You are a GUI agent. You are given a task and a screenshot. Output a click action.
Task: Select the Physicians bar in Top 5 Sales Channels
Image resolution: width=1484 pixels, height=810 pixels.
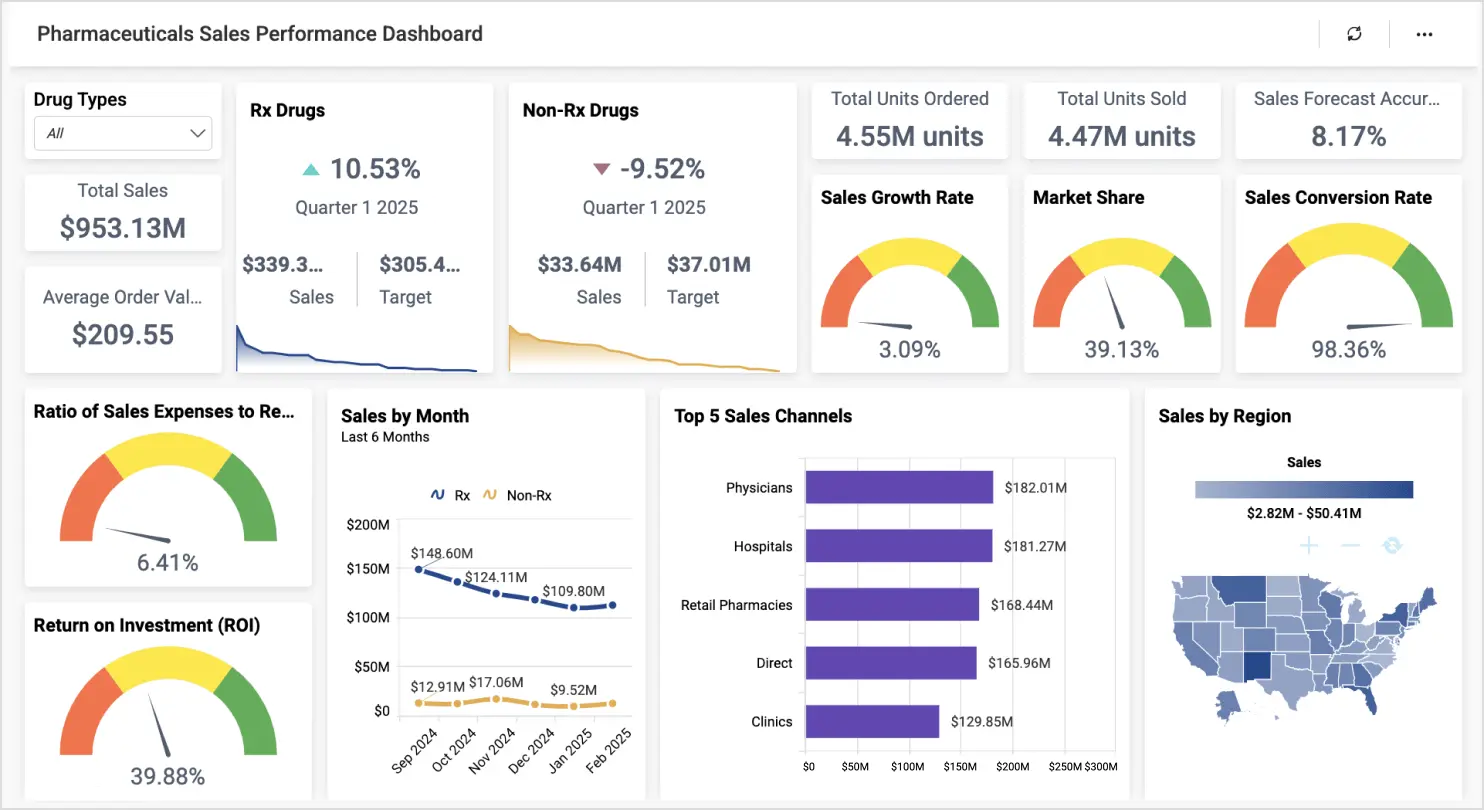pyautogui.click(x=899, y=487)
